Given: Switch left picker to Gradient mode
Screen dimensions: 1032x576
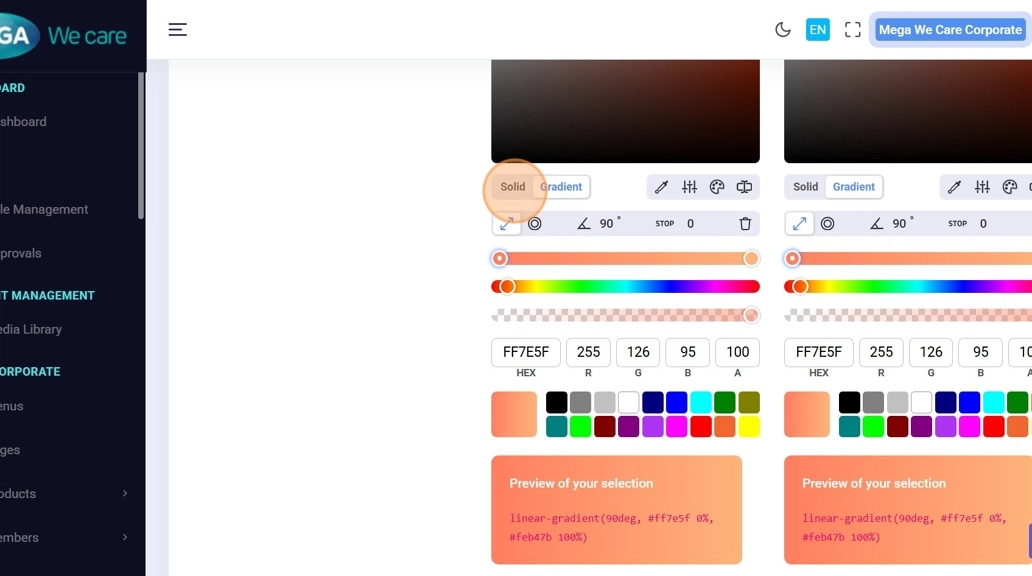Looking at the screenshot, I should point(561,187).
